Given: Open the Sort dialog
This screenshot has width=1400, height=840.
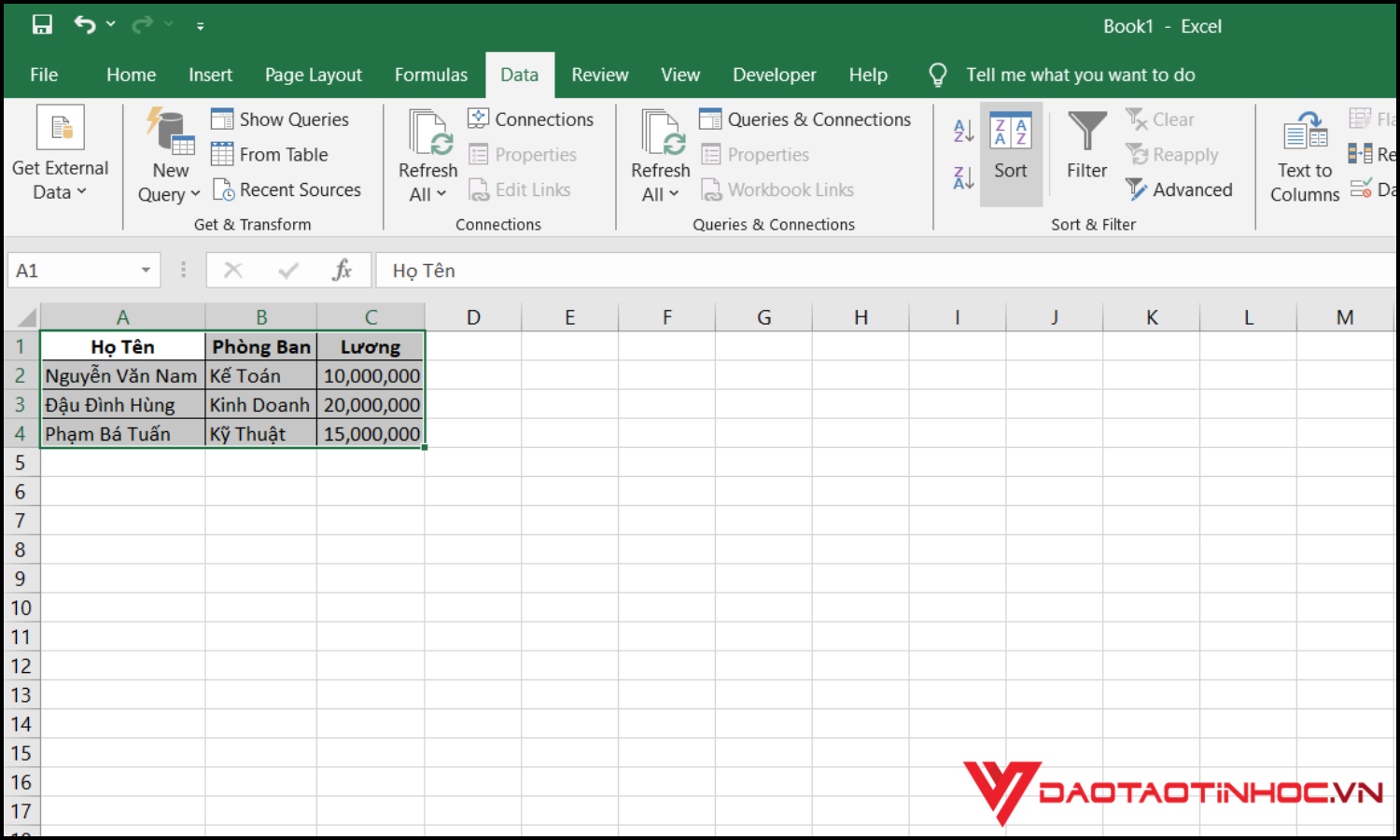Looking at the screenshot, I should [1011, 154].
